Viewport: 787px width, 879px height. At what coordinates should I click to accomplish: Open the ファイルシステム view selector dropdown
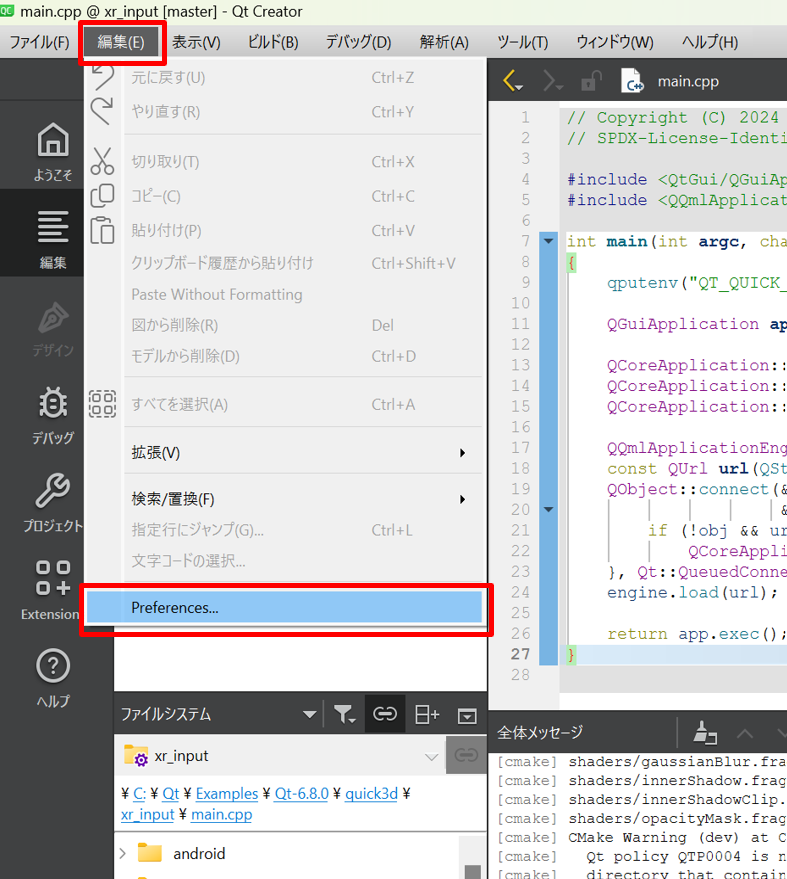[309, 715]
